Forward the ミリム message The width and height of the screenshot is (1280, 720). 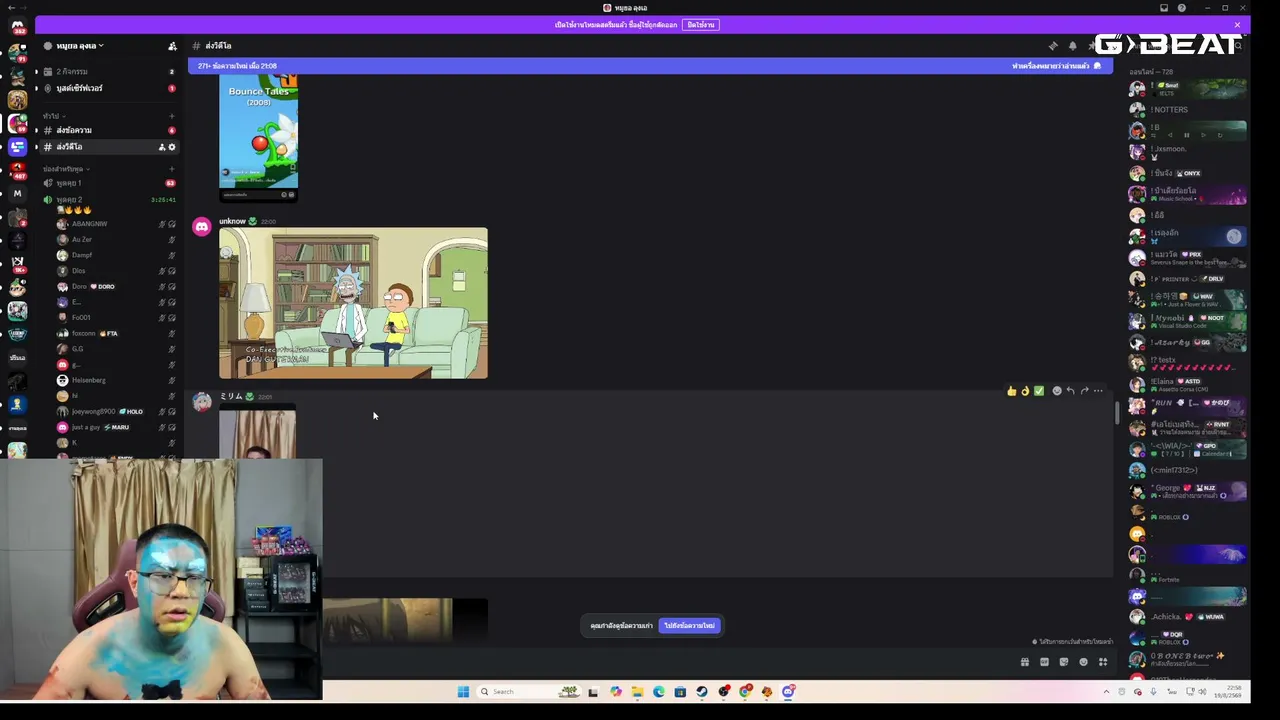1084,391
